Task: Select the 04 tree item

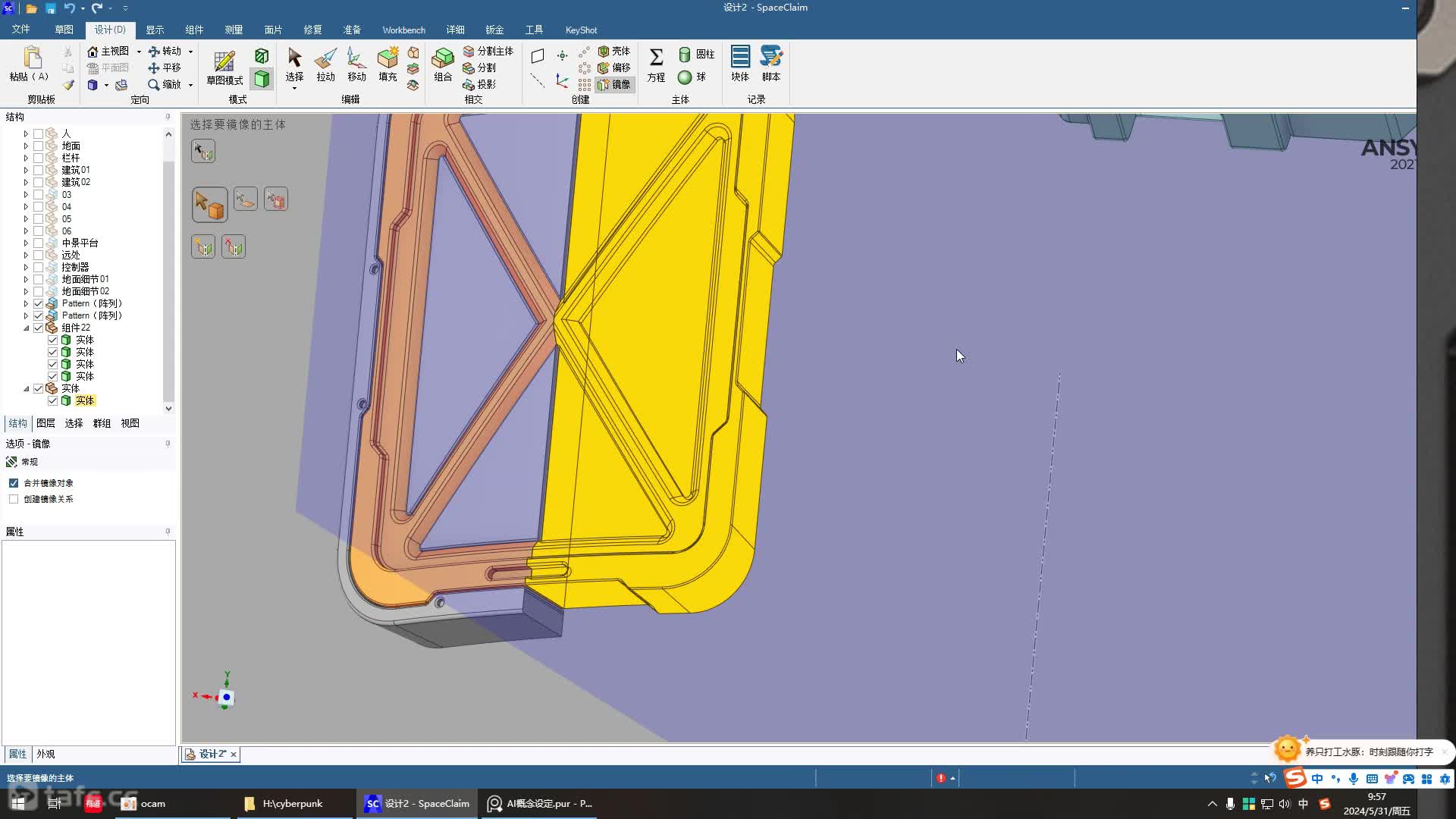Action: point(67,206)
